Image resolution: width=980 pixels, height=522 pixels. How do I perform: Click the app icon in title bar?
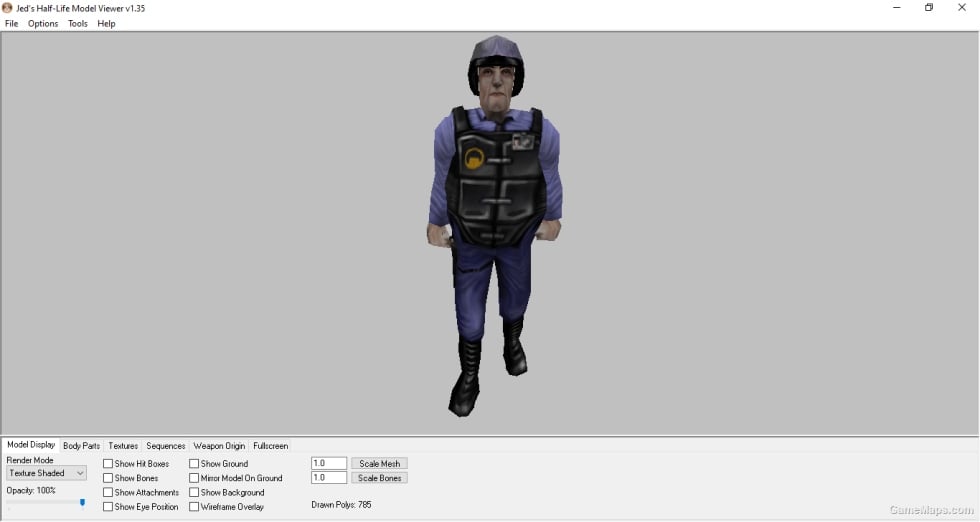coord(7,8)
